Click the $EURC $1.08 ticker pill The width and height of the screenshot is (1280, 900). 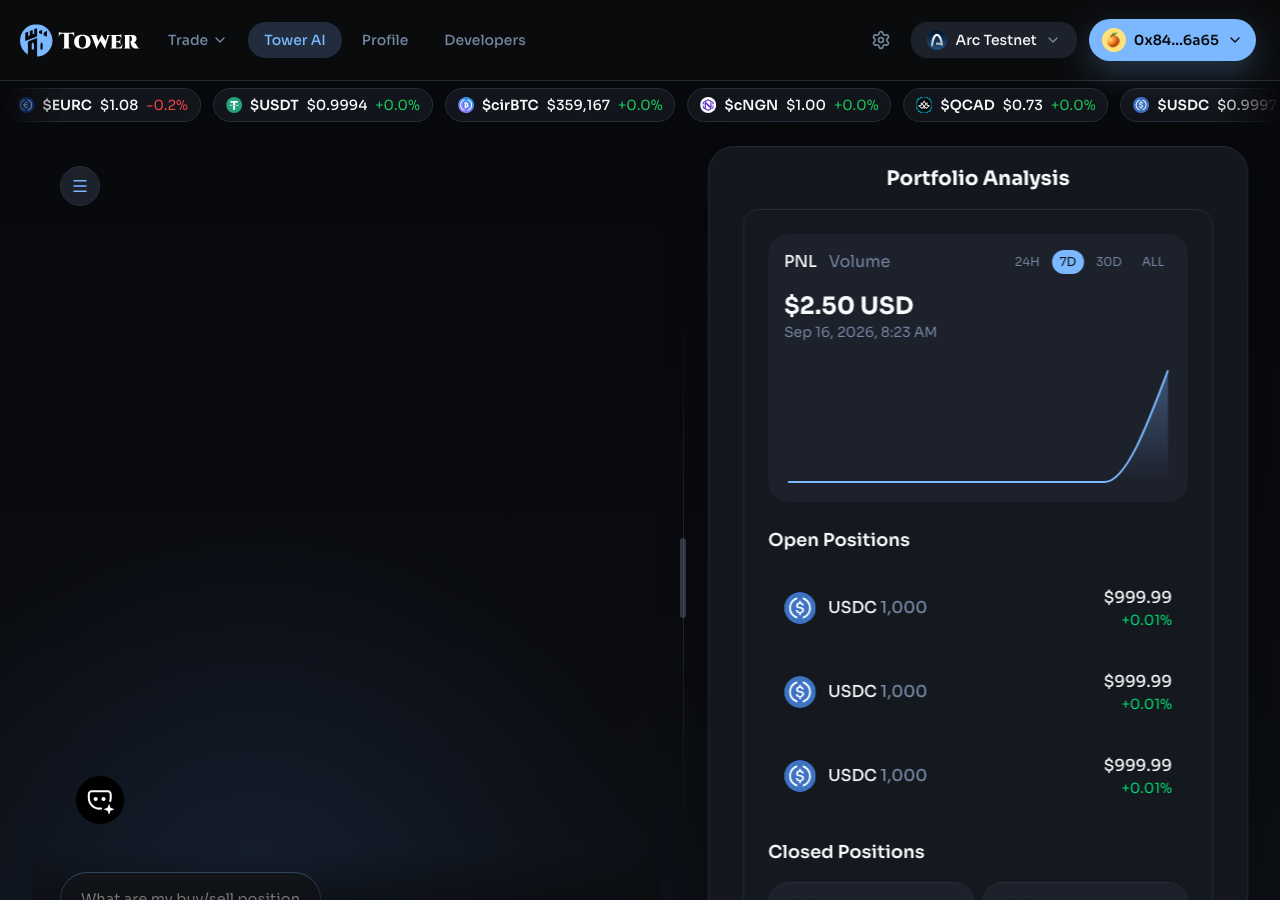104,105
